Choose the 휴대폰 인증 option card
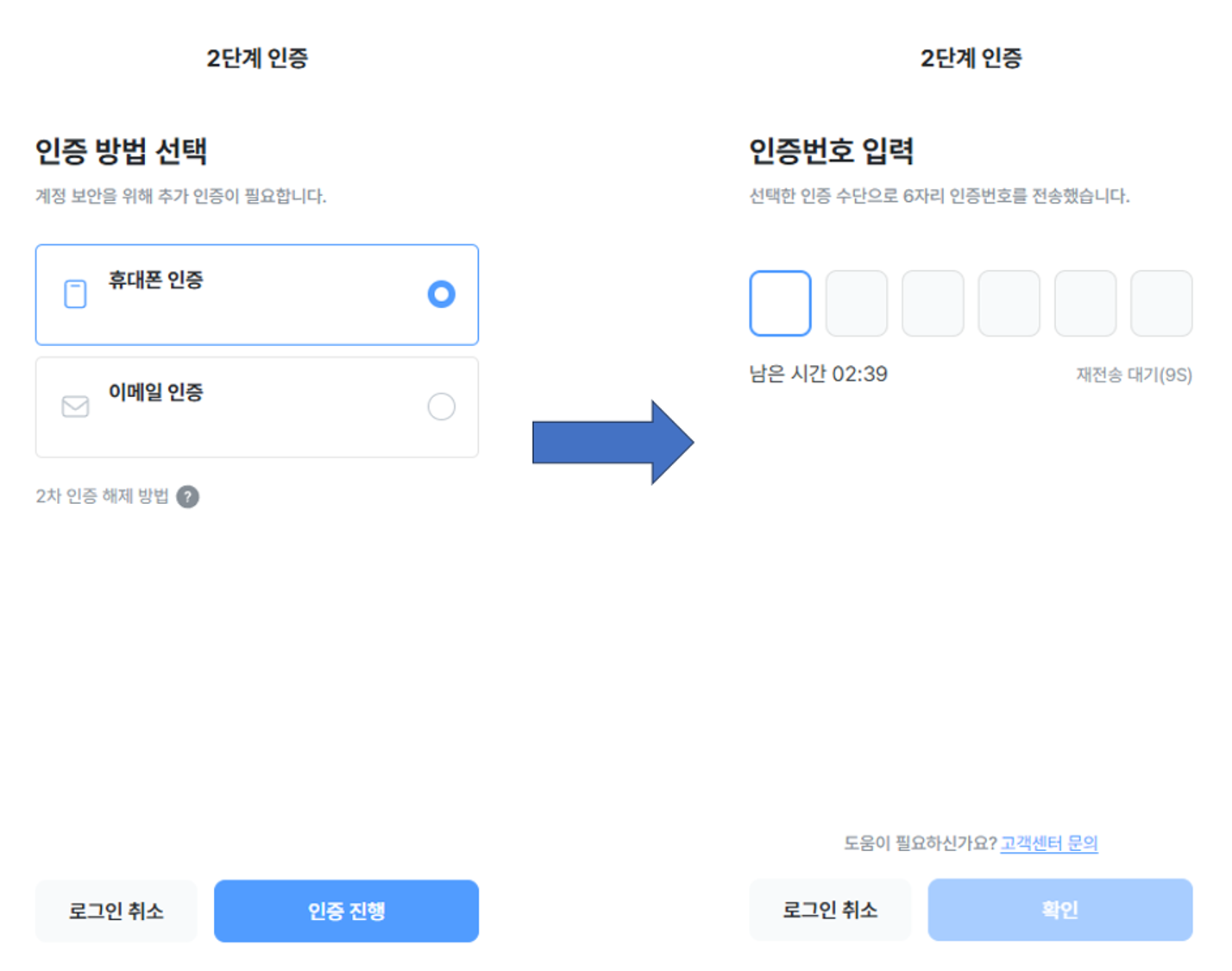The width and height of the screenshot is (1232, 971). [x=256, y=293]
